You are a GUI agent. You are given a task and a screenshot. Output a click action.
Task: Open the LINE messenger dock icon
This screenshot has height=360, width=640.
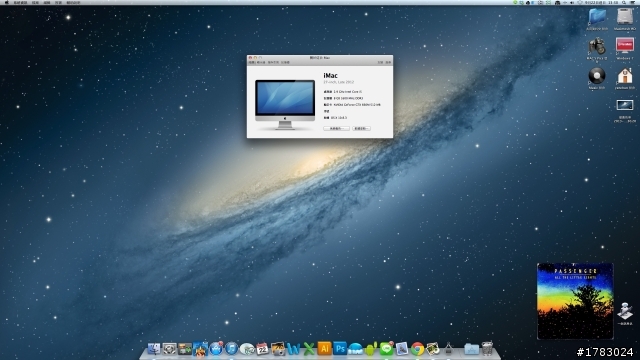point(387,349)
